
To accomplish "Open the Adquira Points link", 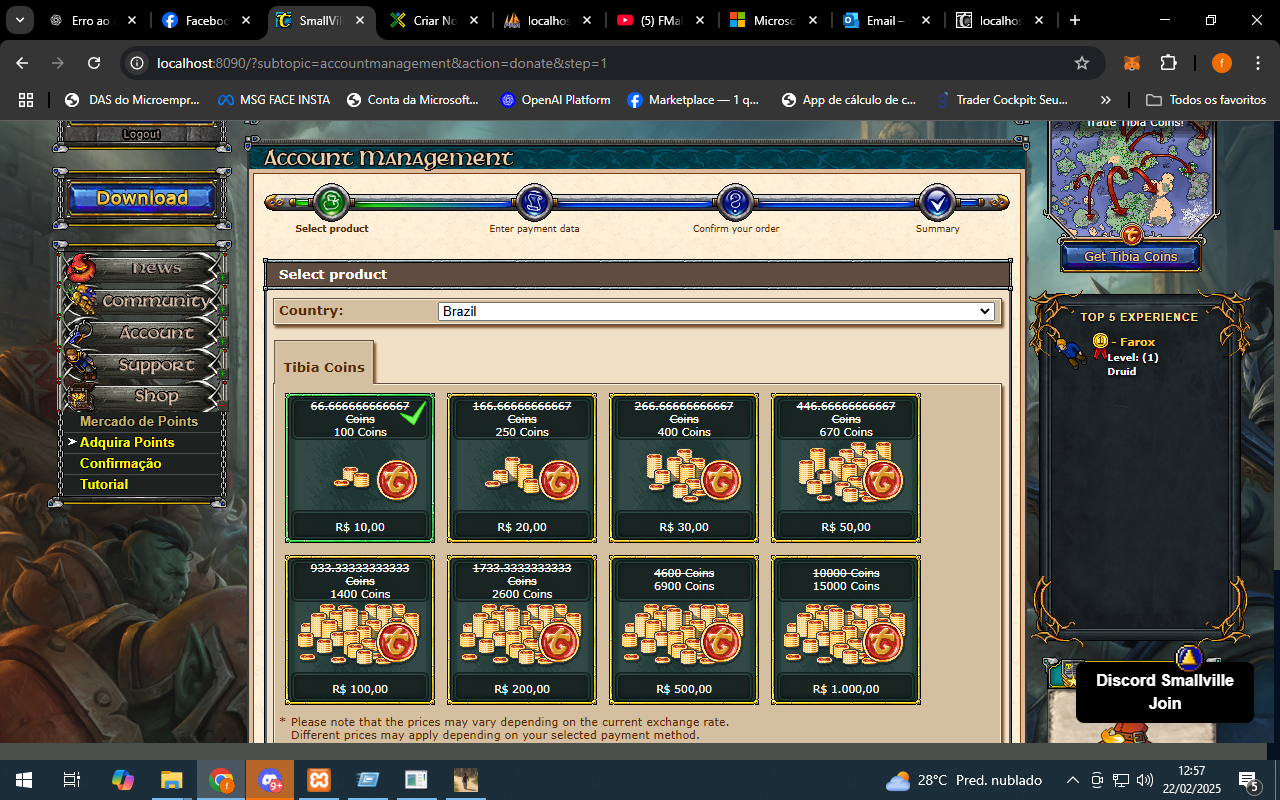I will (x=127, y=442).
